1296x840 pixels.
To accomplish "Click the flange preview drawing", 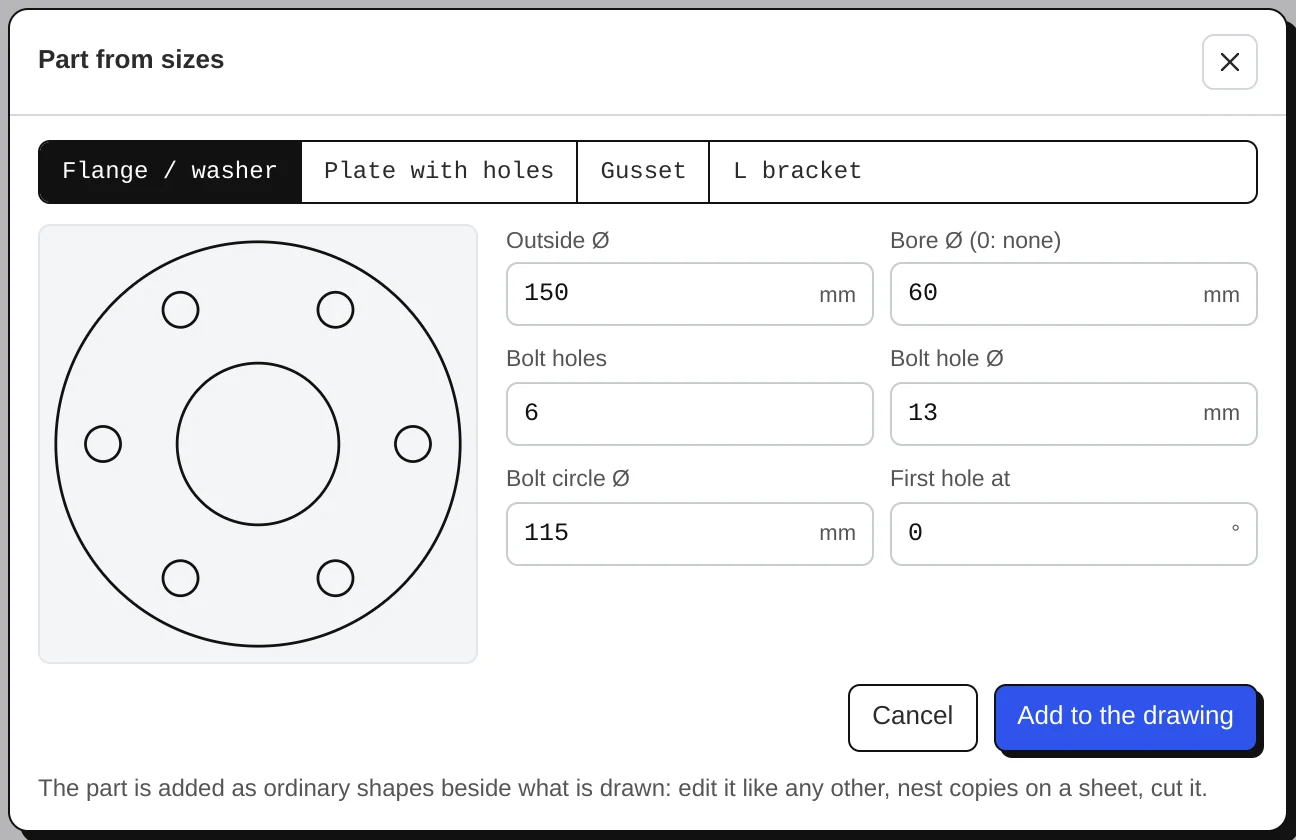I will [258, 444].
